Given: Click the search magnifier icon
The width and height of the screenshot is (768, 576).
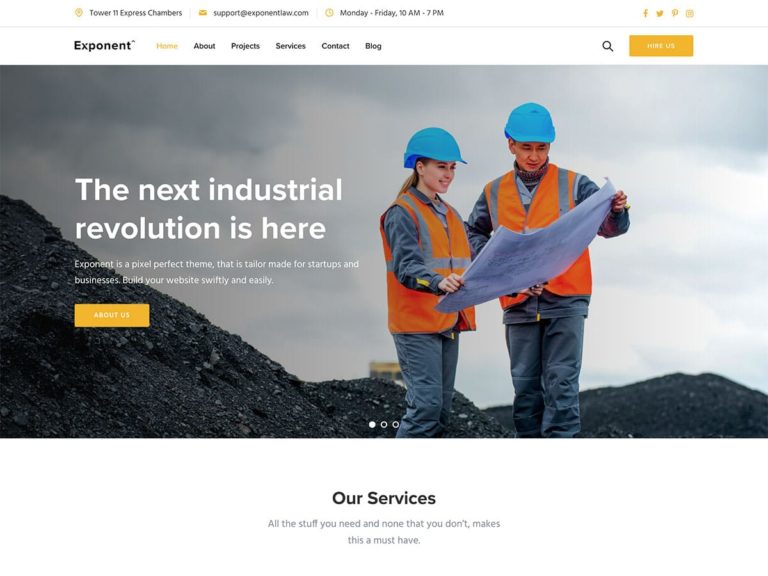Looking at the screenshot, I should click(607, 46).
